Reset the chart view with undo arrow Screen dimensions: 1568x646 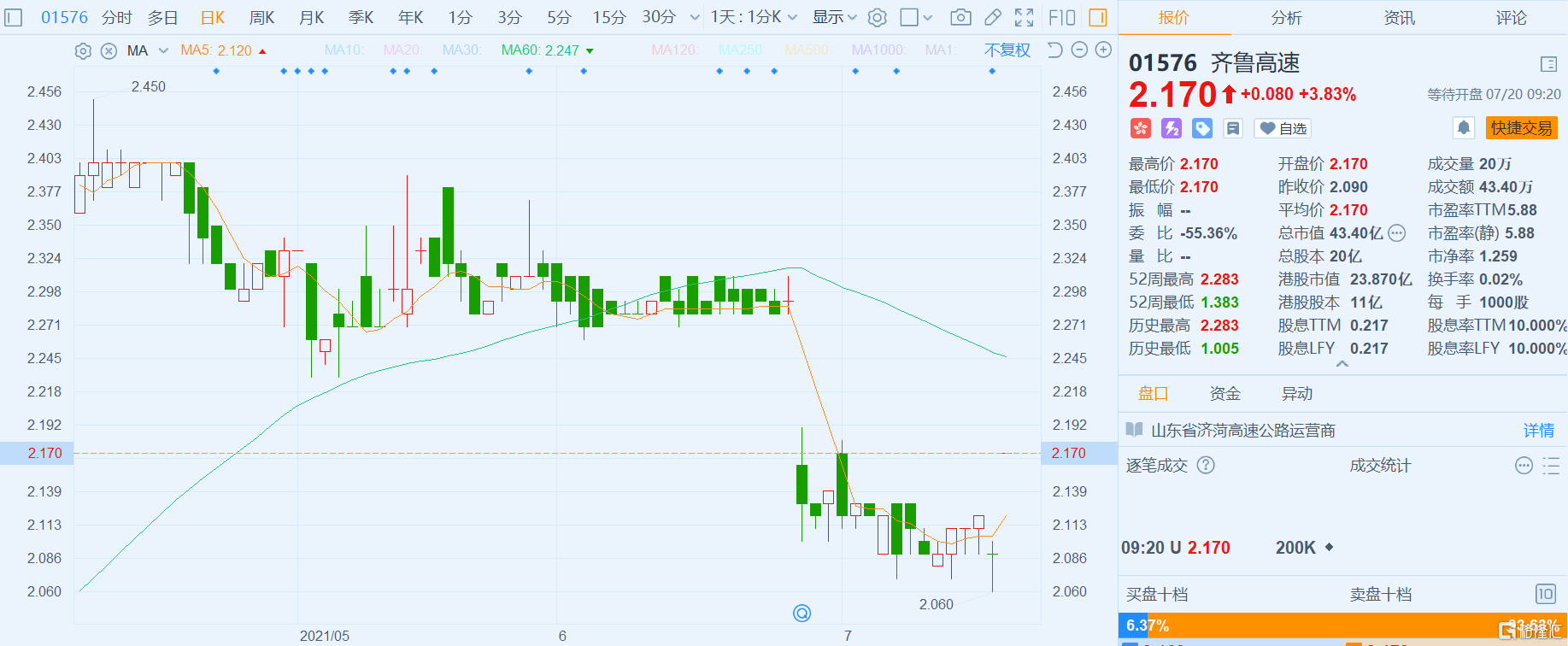tap(1055, 50)
